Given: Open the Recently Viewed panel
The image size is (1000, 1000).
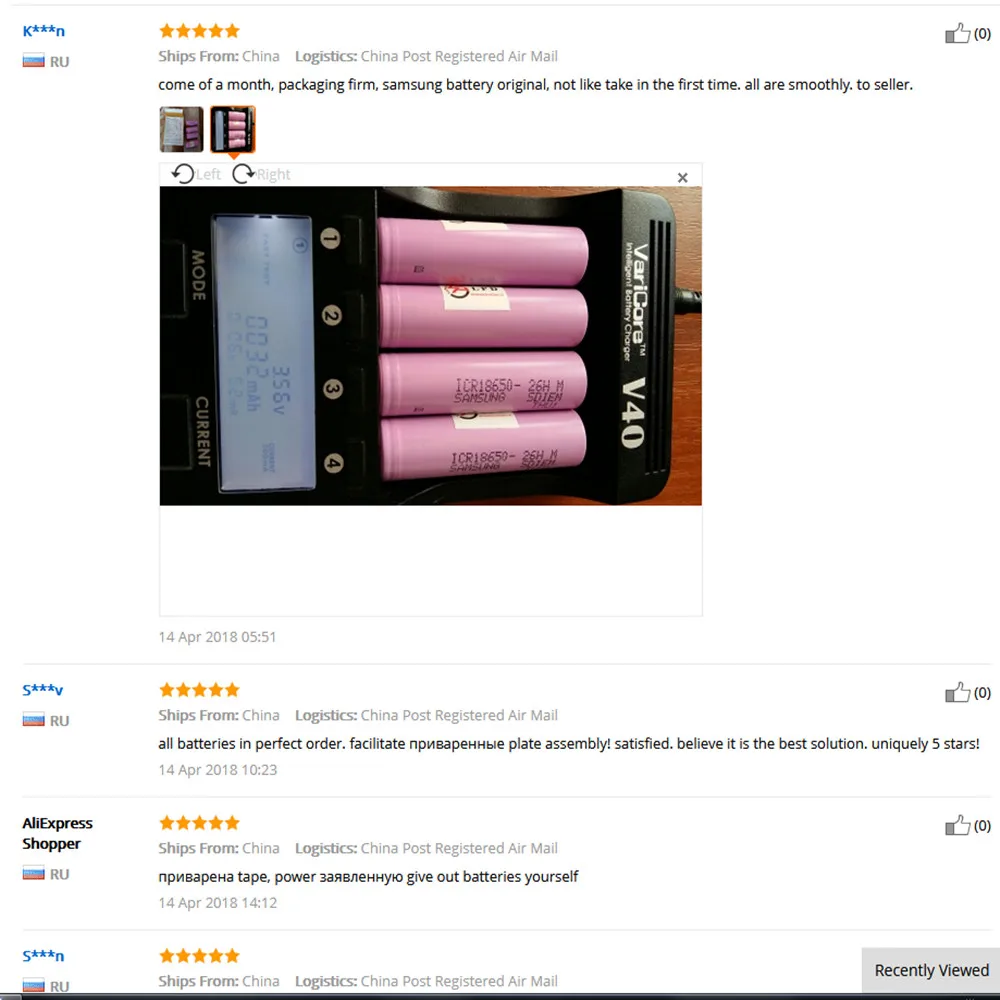Looking at the screenshot, I should [x=931, y=970].
